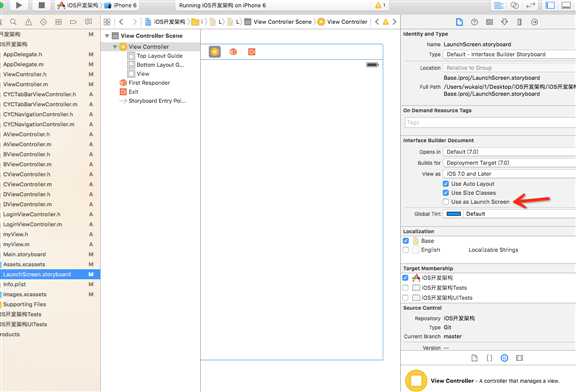Open related items grid in jump bar

tap(107, 22)
